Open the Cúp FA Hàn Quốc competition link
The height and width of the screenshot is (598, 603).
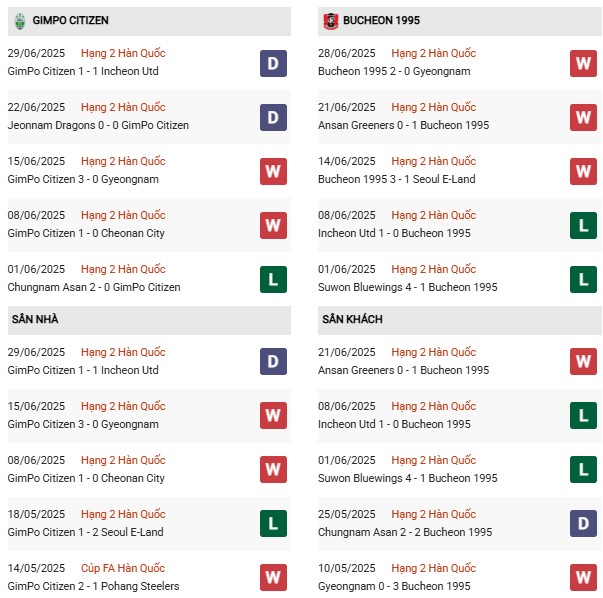pos(123,568)
